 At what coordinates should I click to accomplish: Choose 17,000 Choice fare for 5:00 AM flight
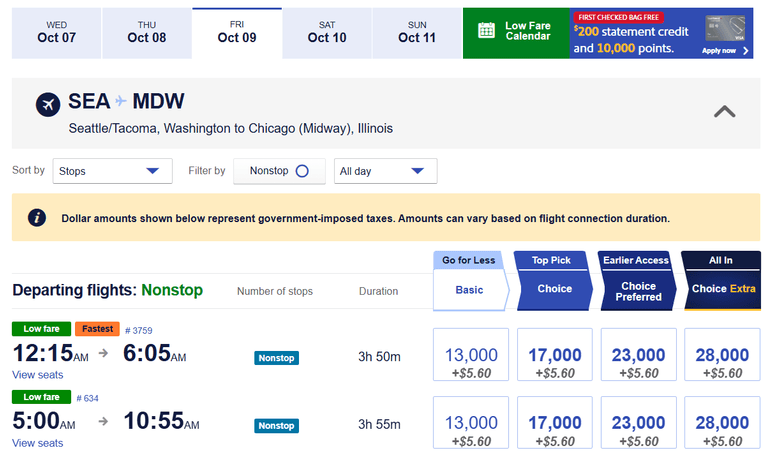pyautogui.click(x=555, y=422)
